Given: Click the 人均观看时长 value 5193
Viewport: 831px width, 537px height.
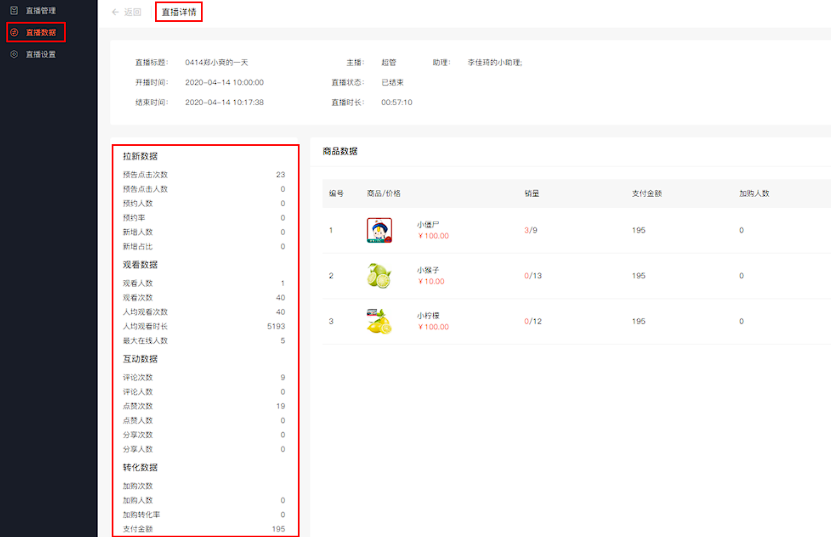Looking at the screenshot, I should point(276,326).
